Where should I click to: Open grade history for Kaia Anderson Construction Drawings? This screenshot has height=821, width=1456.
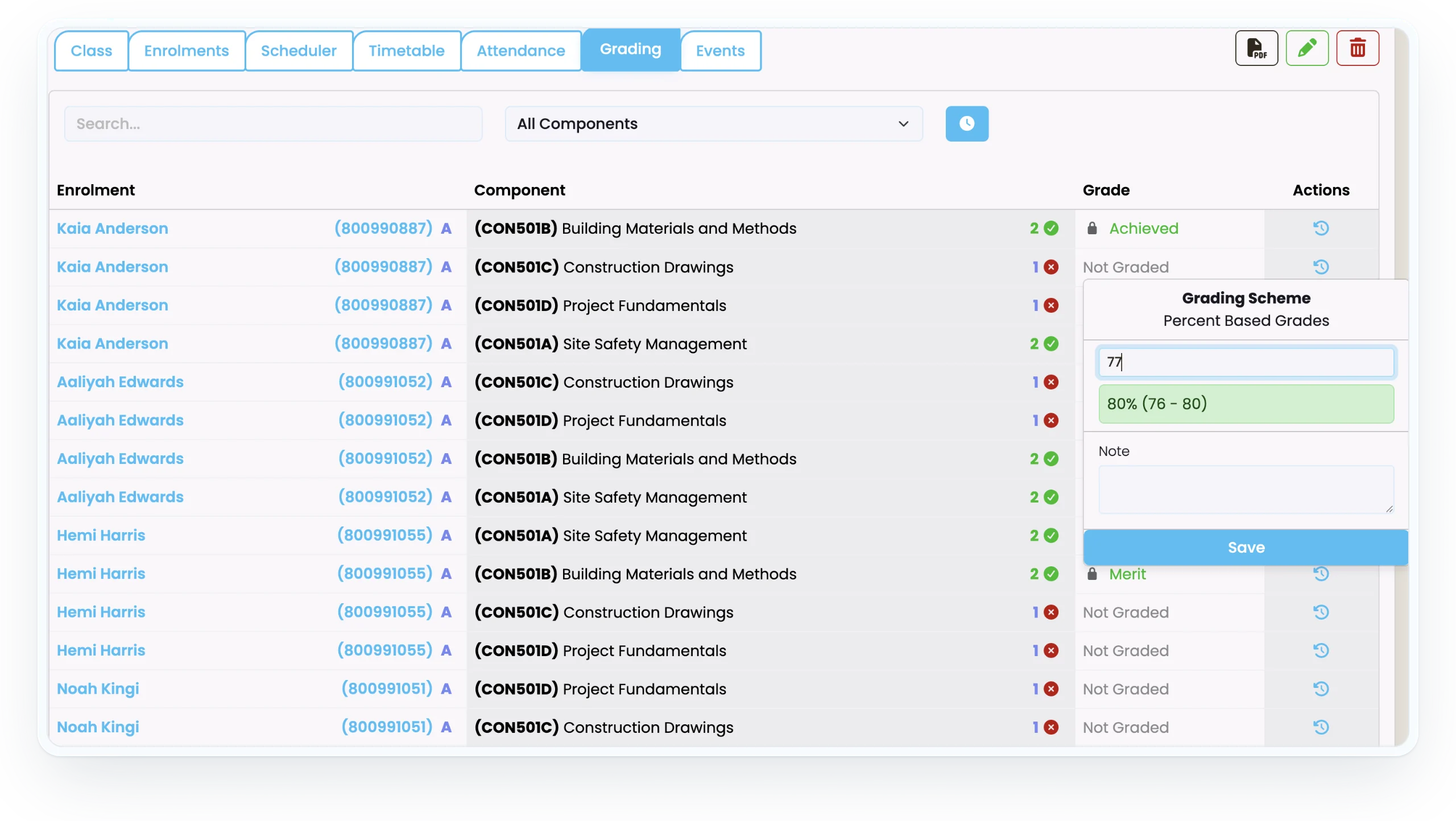click(x=1321, y=267)
